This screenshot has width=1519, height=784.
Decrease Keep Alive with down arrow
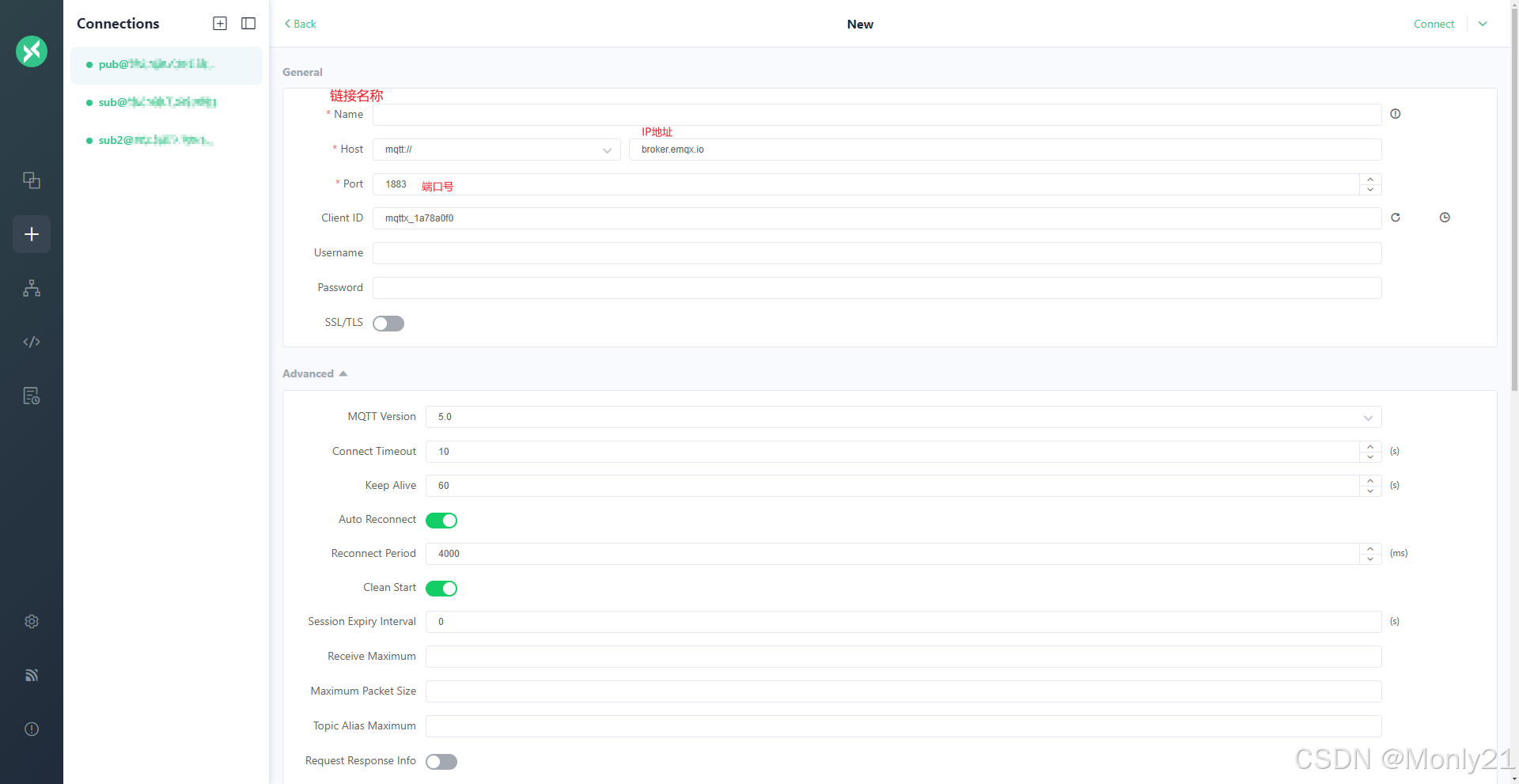(x=1370, y=491)
